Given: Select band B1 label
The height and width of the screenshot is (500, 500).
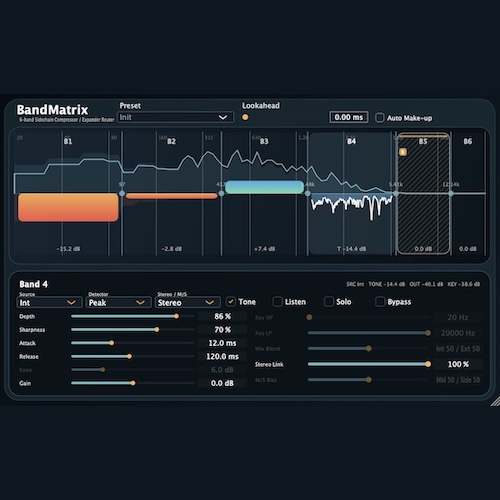Looking at the screenshot, I should (68, 141).
